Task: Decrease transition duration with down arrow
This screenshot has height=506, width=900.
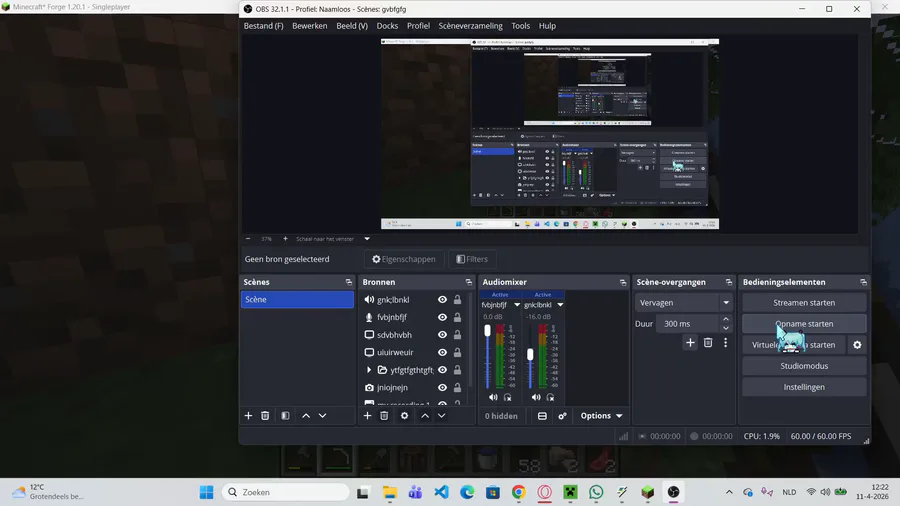Action: coord(726,328)
